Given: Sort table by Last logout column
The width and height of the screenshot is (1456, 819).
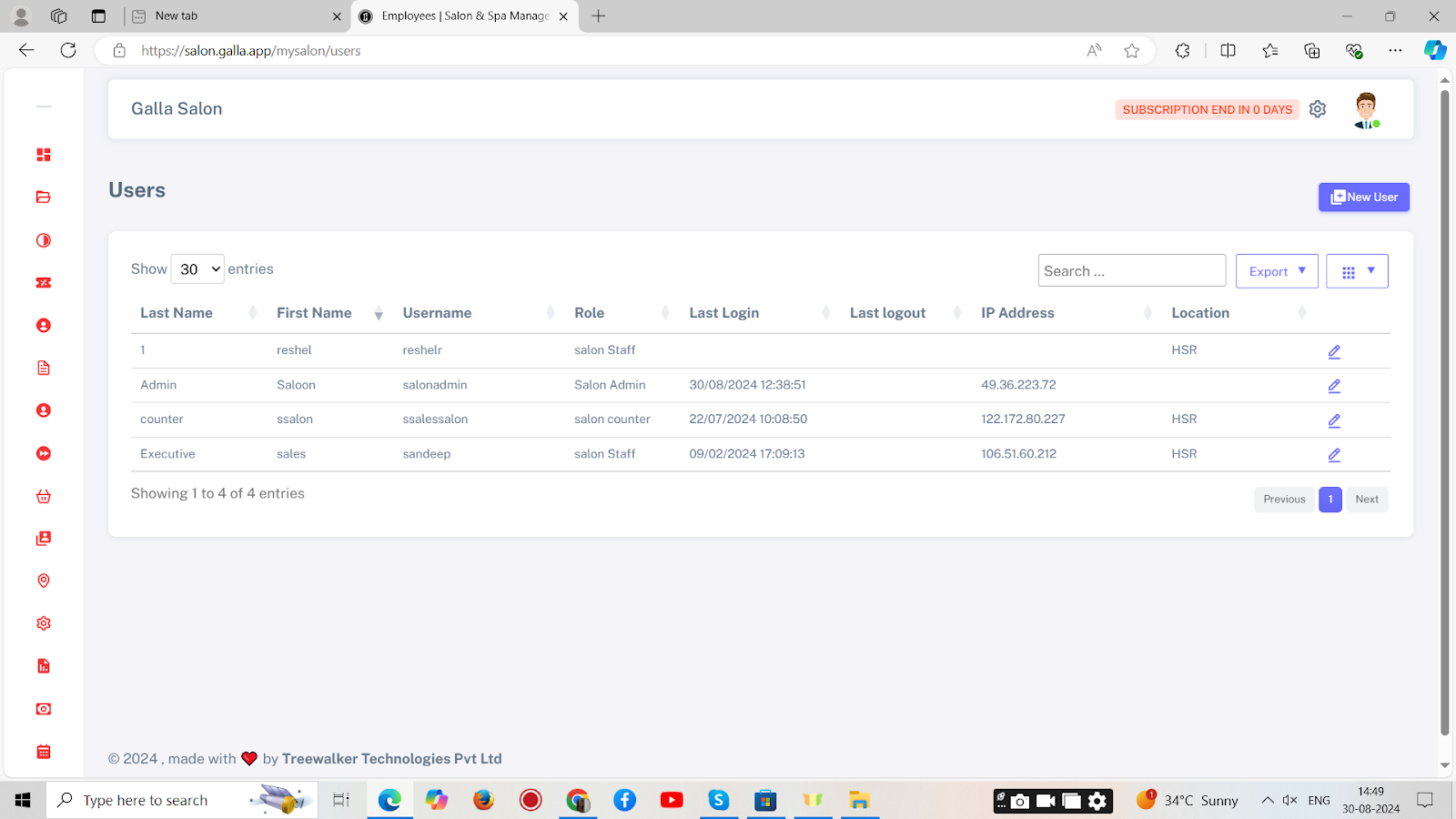Looking at the screenshot, I should pyautogui.click(x=905, y=313).
